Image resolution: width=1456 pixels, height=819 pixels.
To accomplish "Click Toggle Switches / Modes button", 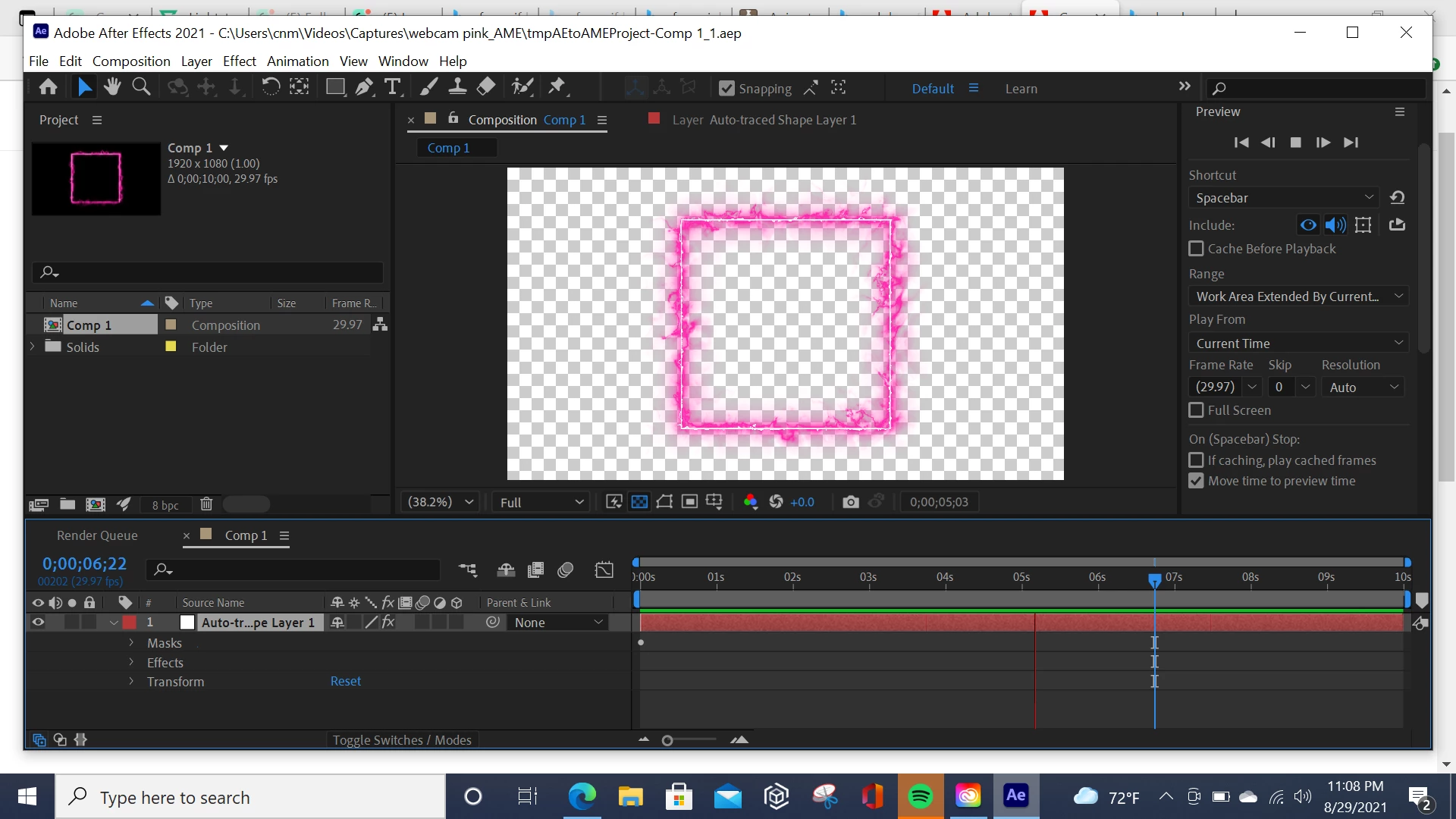I will pos(402,740).
